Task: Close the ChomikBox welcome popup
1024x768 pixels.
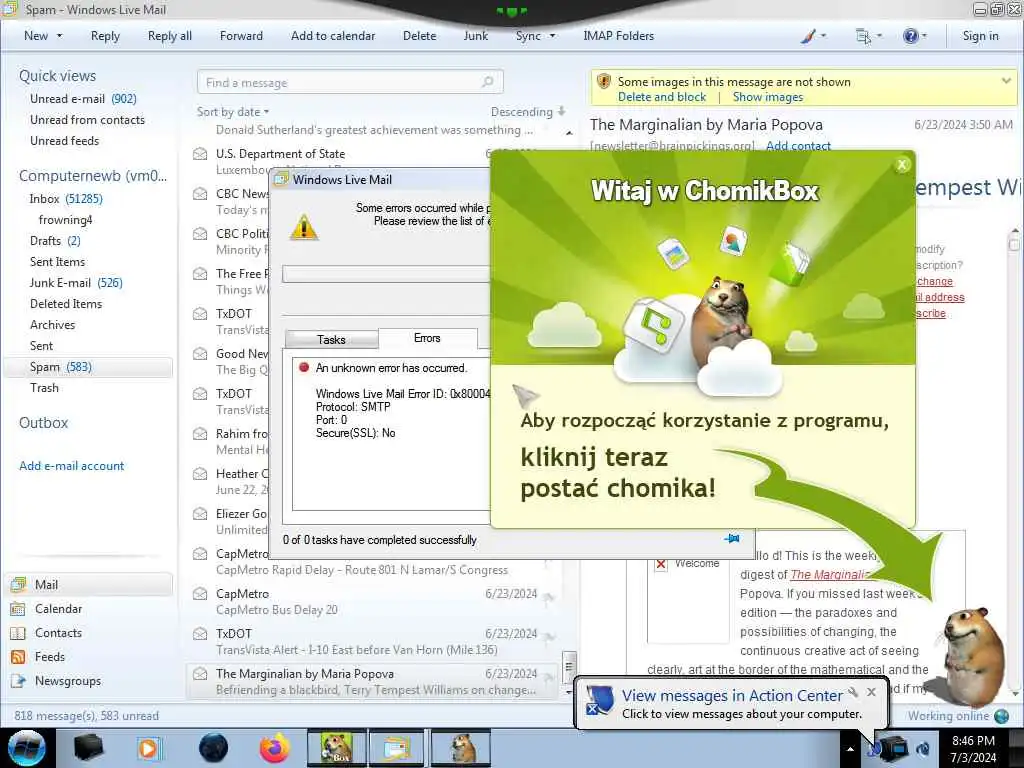Action: (x=902, y=165)
